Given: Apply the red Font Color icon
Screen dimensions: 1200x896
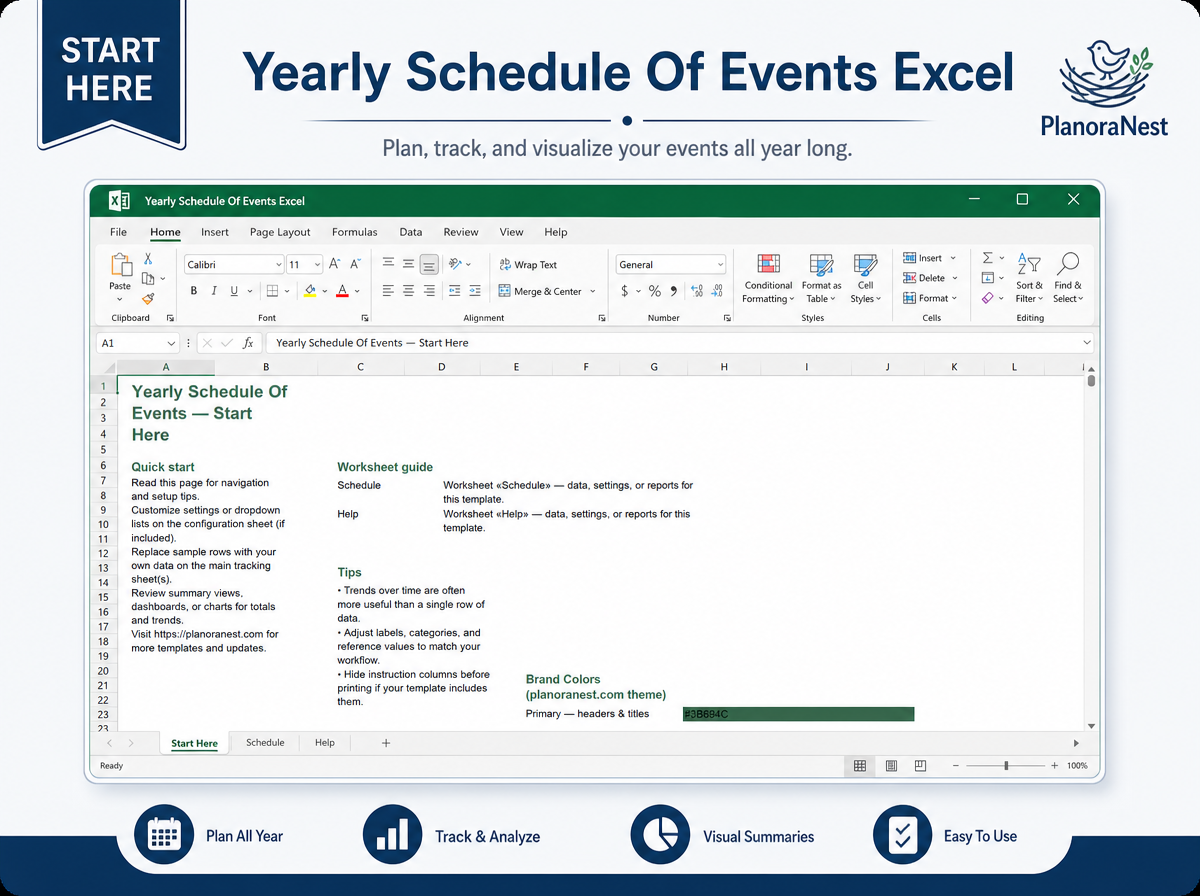Looking at the screenshot, I should pos(342,291).
